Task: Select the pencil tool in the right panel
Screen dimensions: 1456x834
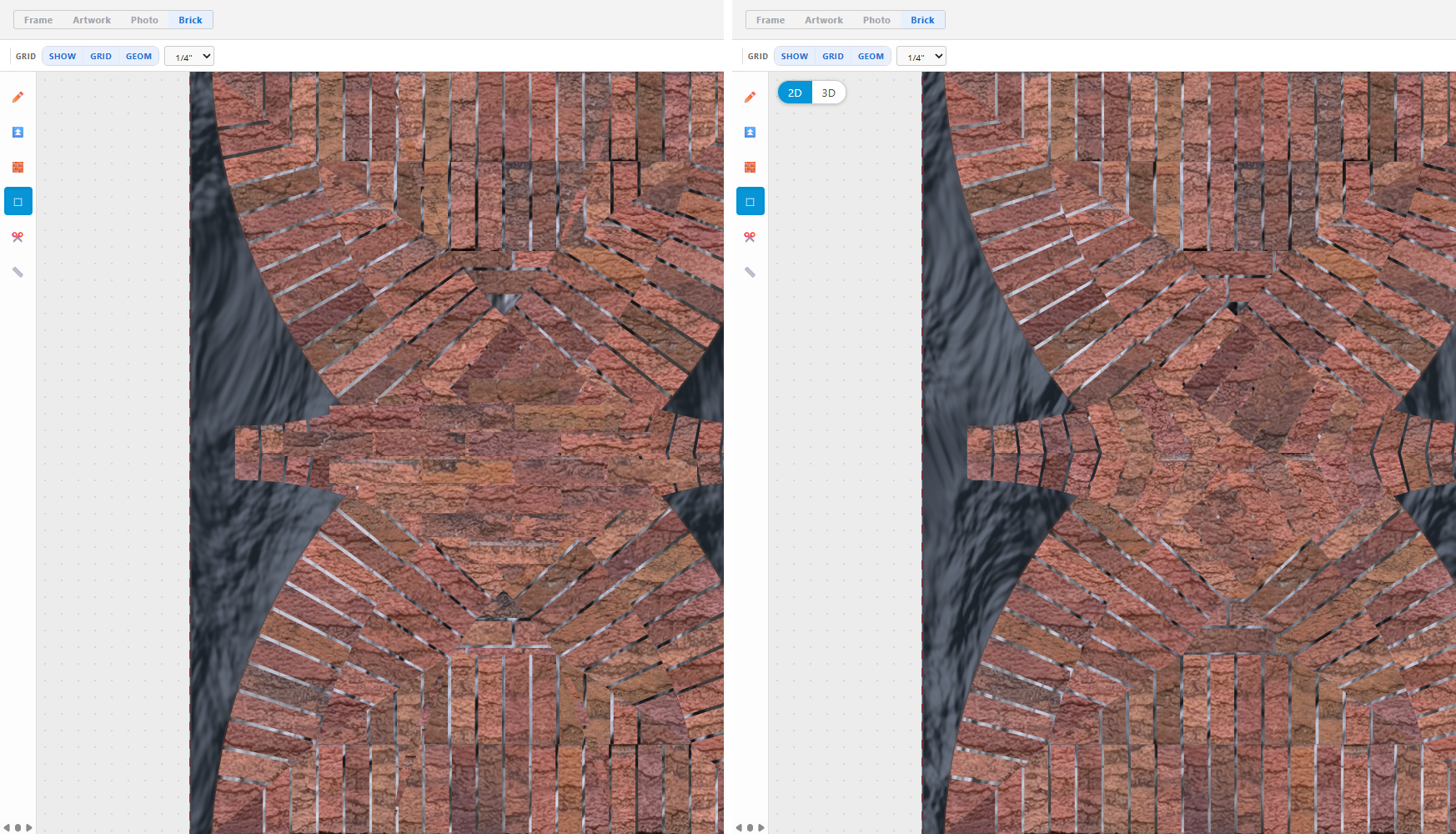Action: click(x=750, y=97)
